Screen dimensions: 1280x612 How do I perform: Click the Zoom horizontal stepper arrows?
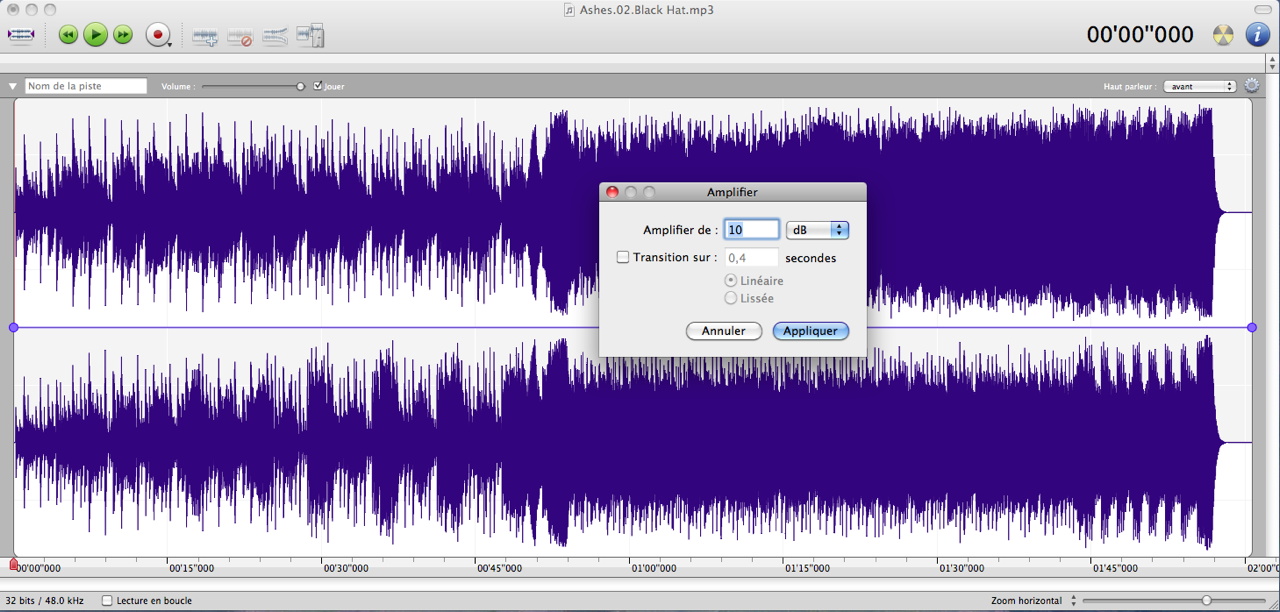1074,601
